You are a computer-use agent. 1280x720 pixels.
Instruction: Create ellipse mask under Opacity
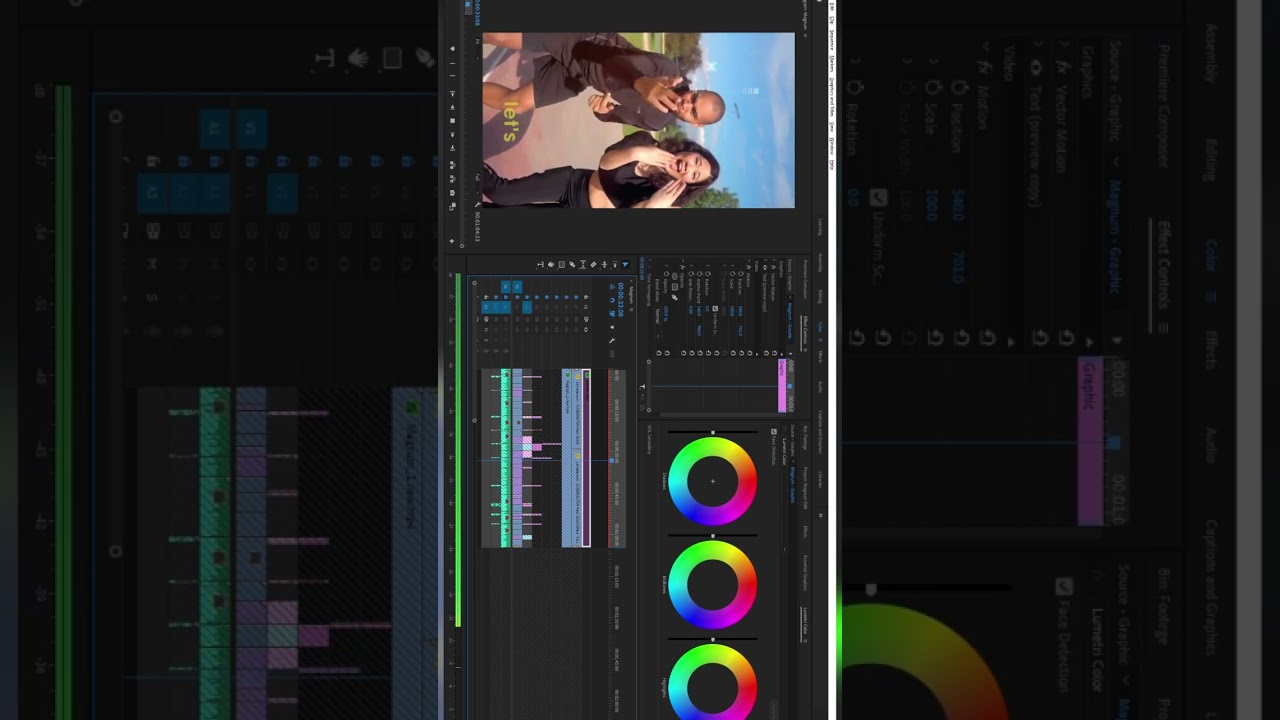tap(675, 276)
